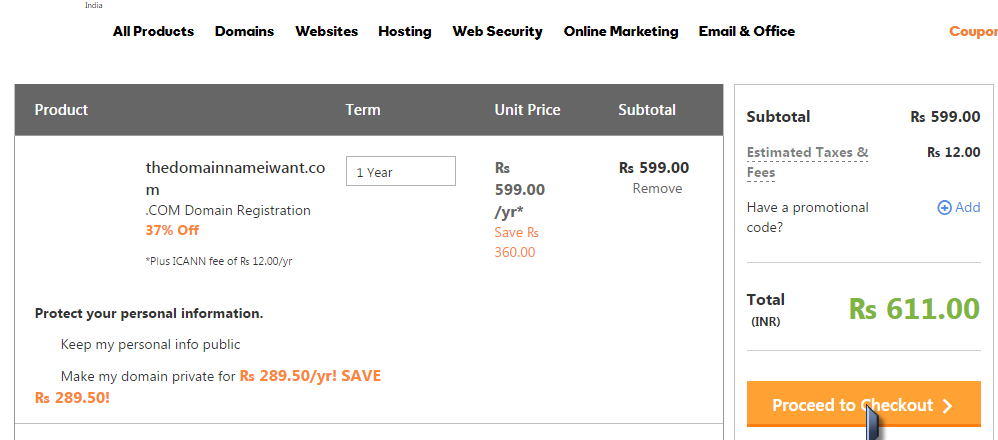Click the 37% Off discount label

point(172,231)
